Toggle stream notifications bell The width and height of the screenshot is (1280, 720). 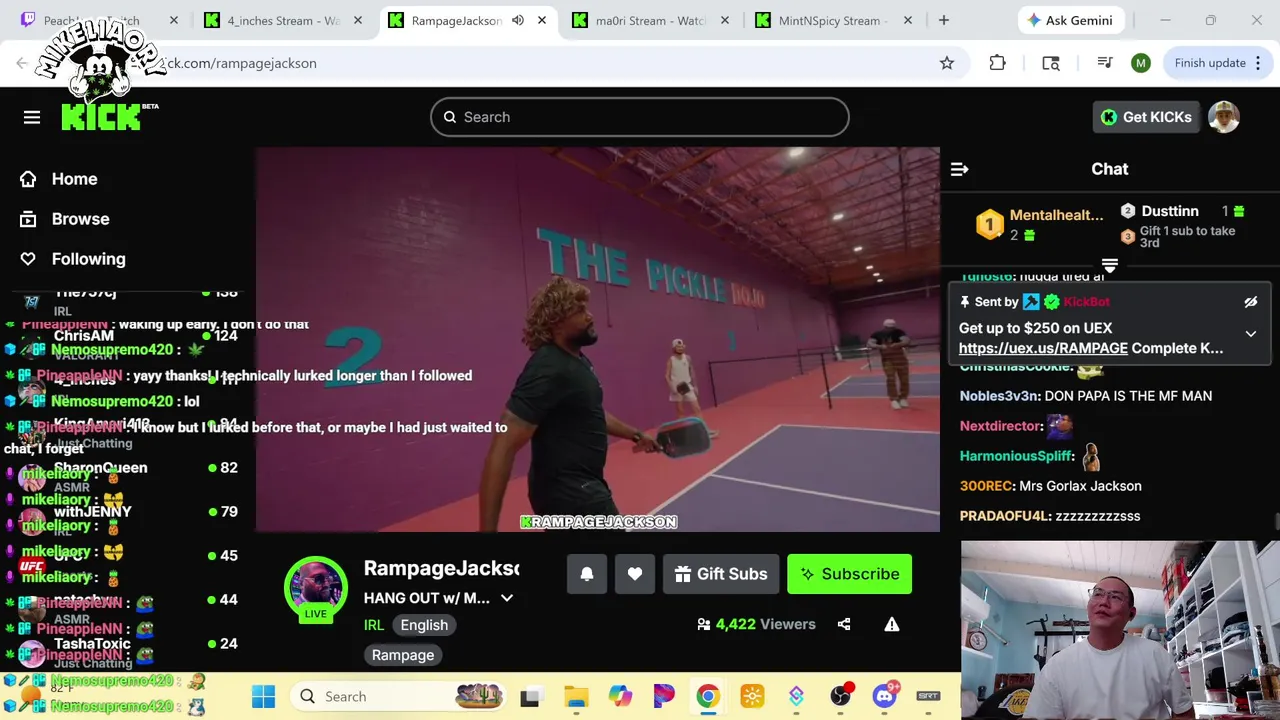587,574
